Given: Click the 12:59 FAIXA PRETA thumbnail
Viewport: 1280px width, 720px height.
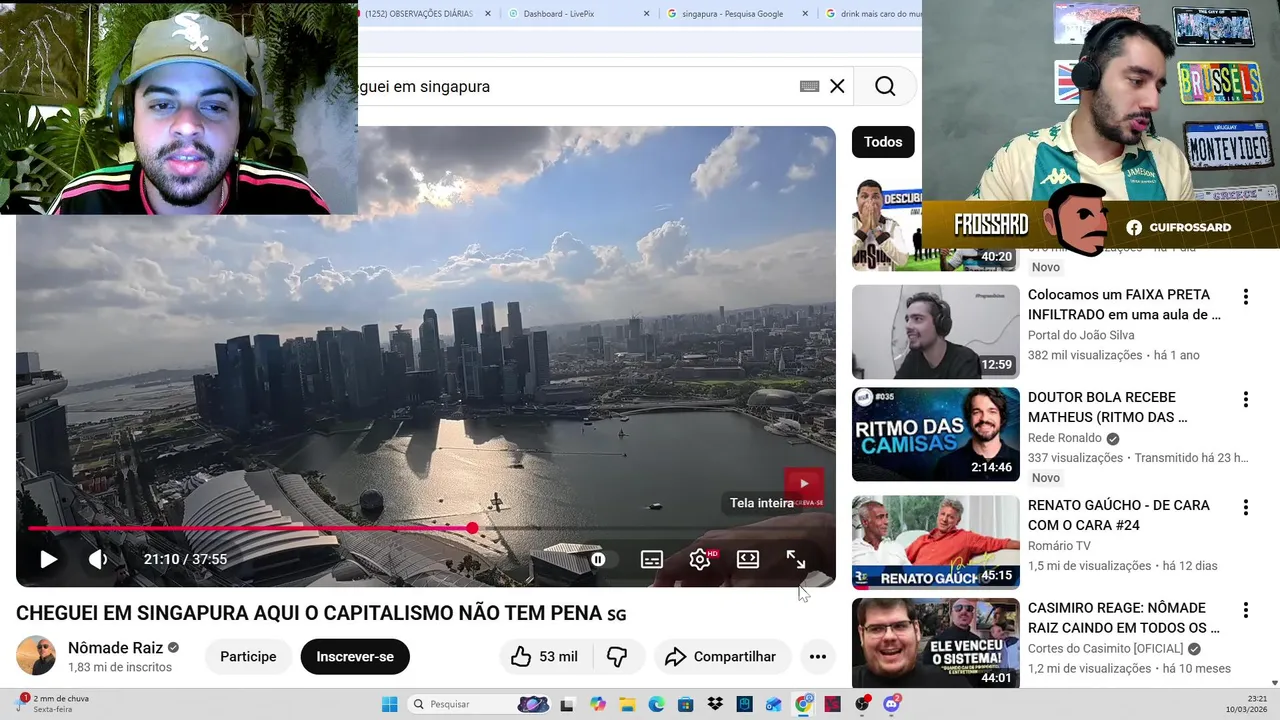Looking at the screenshot, I should [936, 332].
